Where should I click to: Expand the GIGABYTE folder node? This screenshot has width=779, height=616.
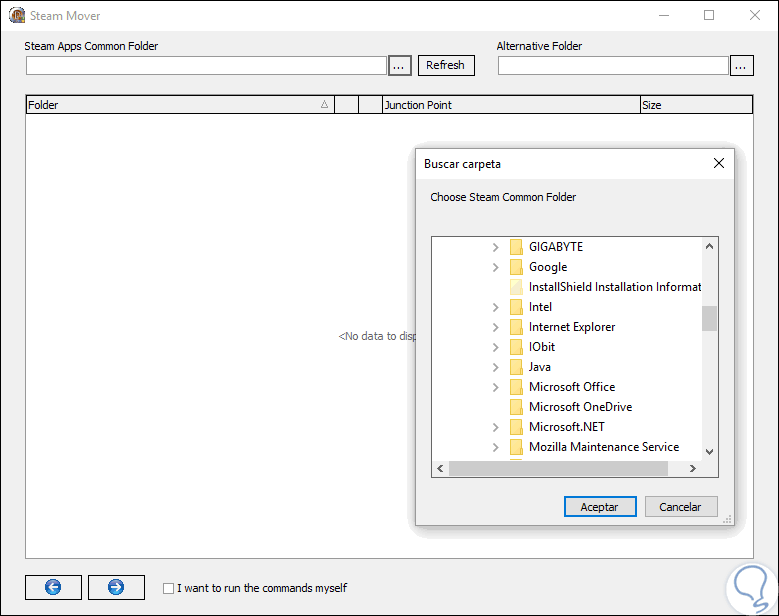coord(495,247)
